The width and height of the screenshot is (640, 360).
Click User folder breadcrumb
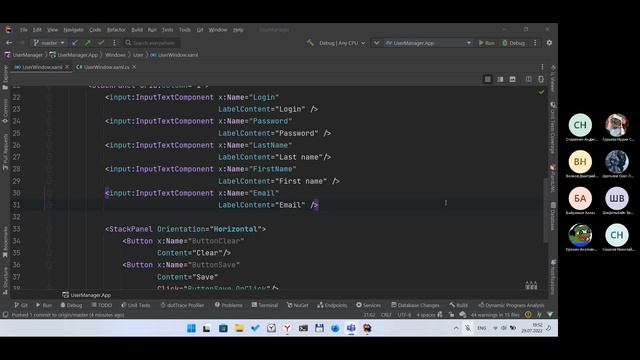(138, 55)
